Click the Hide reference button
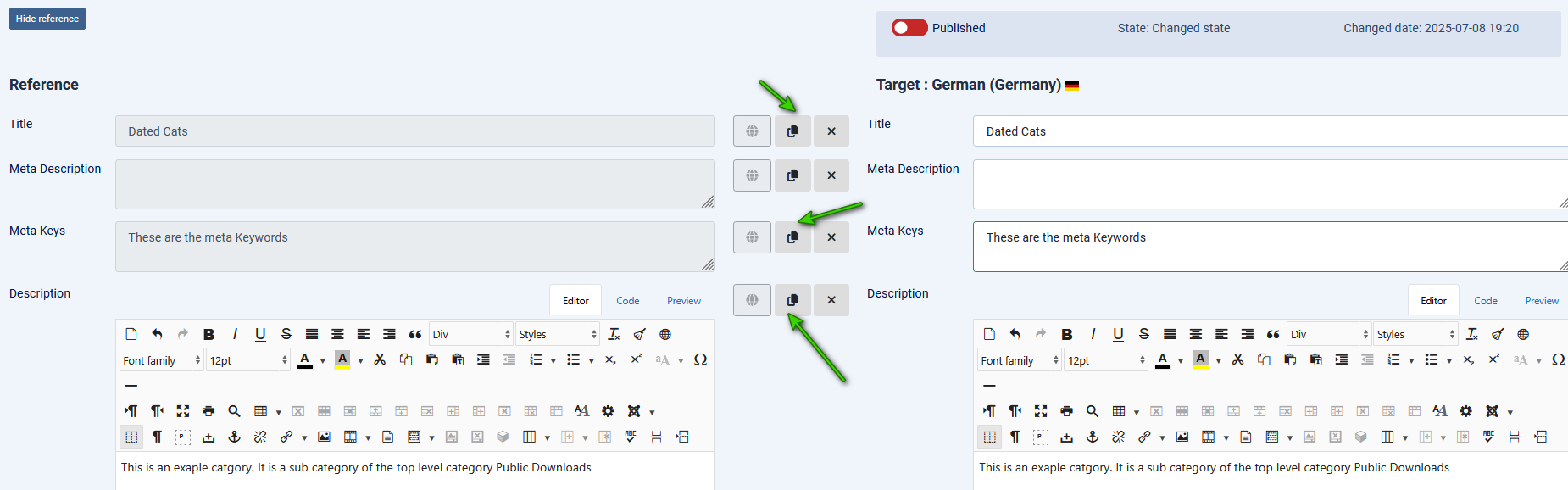 pos(47,19)
